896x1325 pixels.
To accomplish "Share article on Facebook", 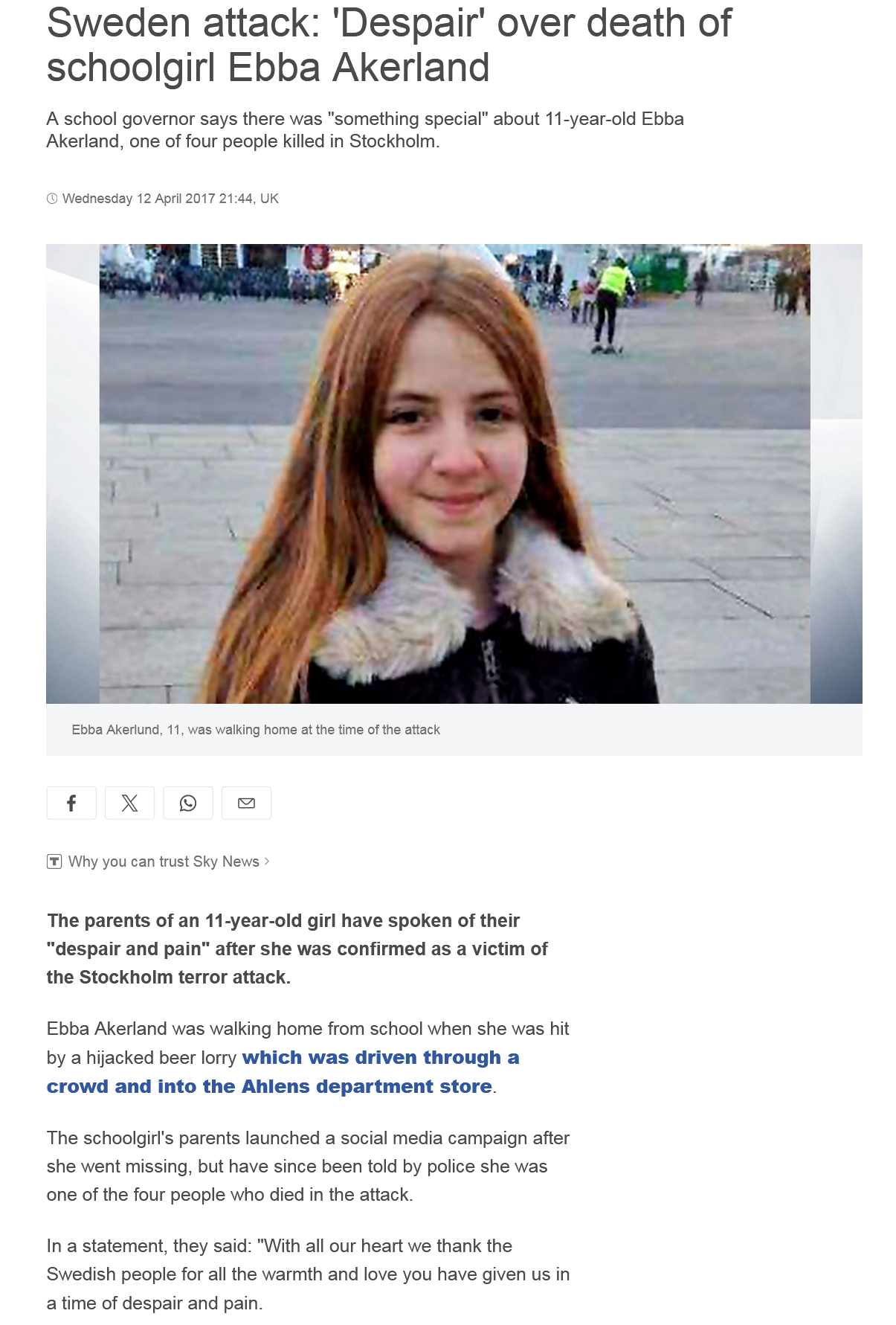I will (71, 803).
